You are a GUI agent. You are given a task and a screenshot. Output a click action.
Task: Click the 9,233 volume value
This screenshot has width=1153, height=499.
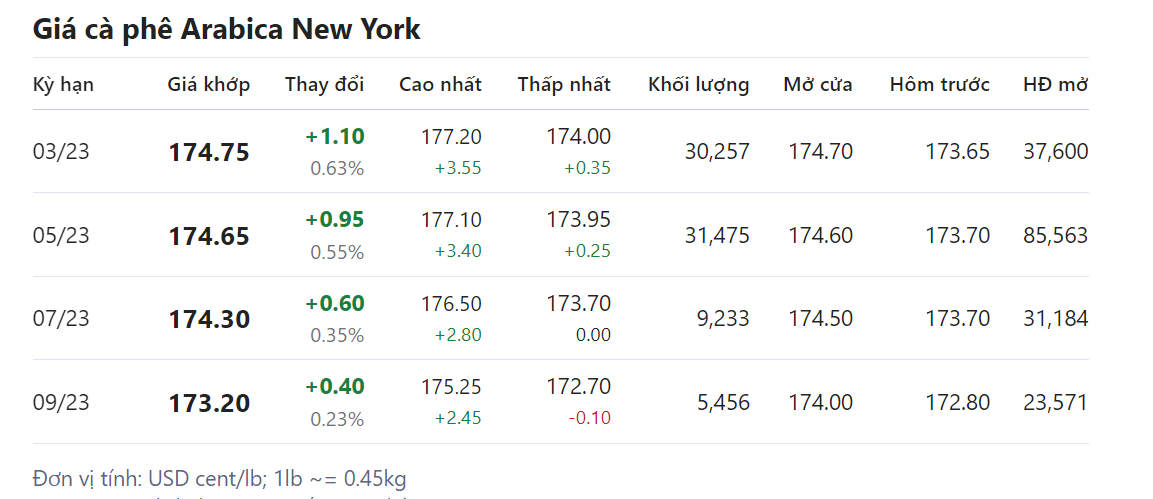722,319
